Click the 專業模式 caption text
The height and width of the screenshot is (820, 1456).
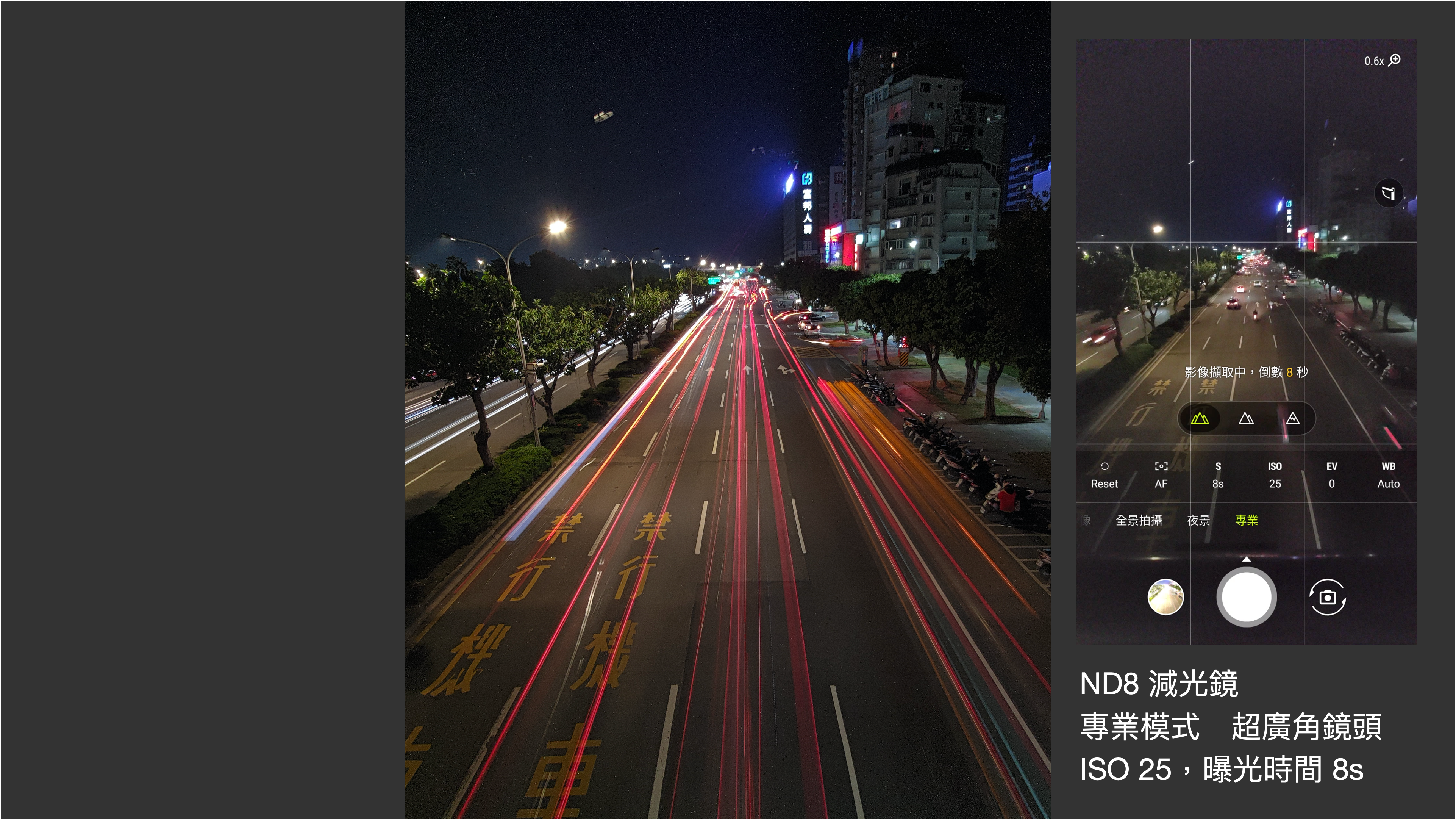[1139, 727]
